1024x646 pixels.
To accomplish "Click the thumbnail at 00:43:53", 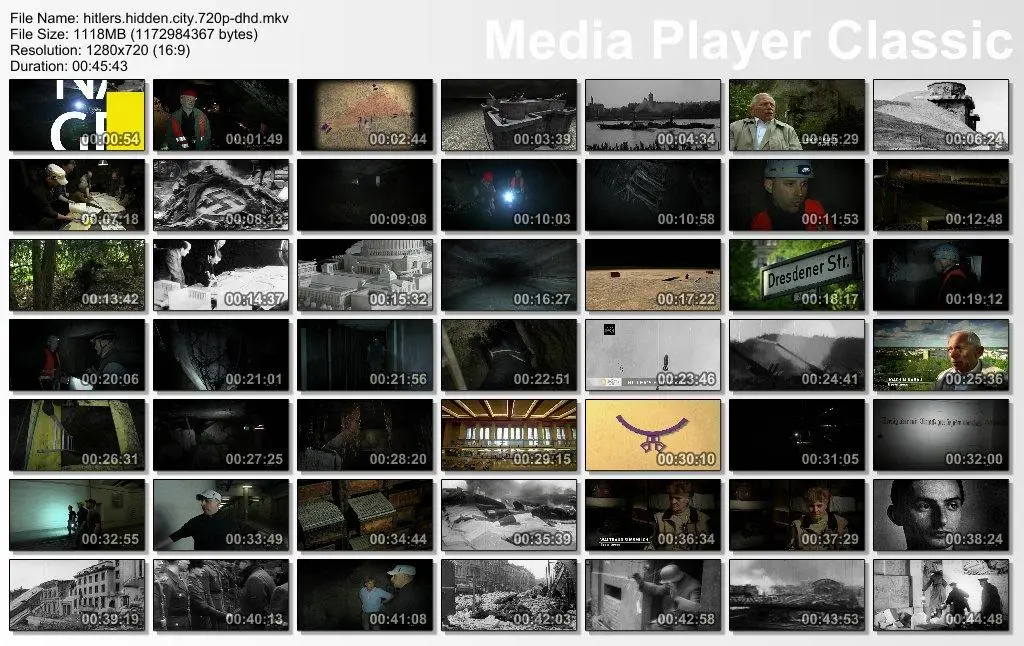I will [797, 595].
